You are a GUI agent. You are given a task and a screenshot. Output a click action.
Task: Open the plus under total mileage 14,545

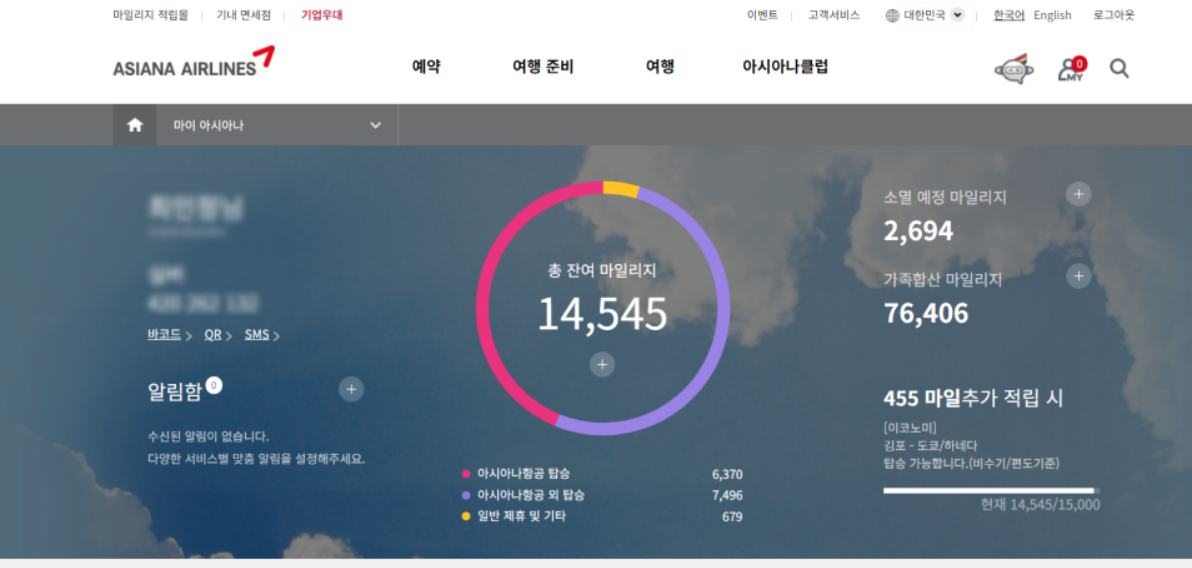click(602, 365)
